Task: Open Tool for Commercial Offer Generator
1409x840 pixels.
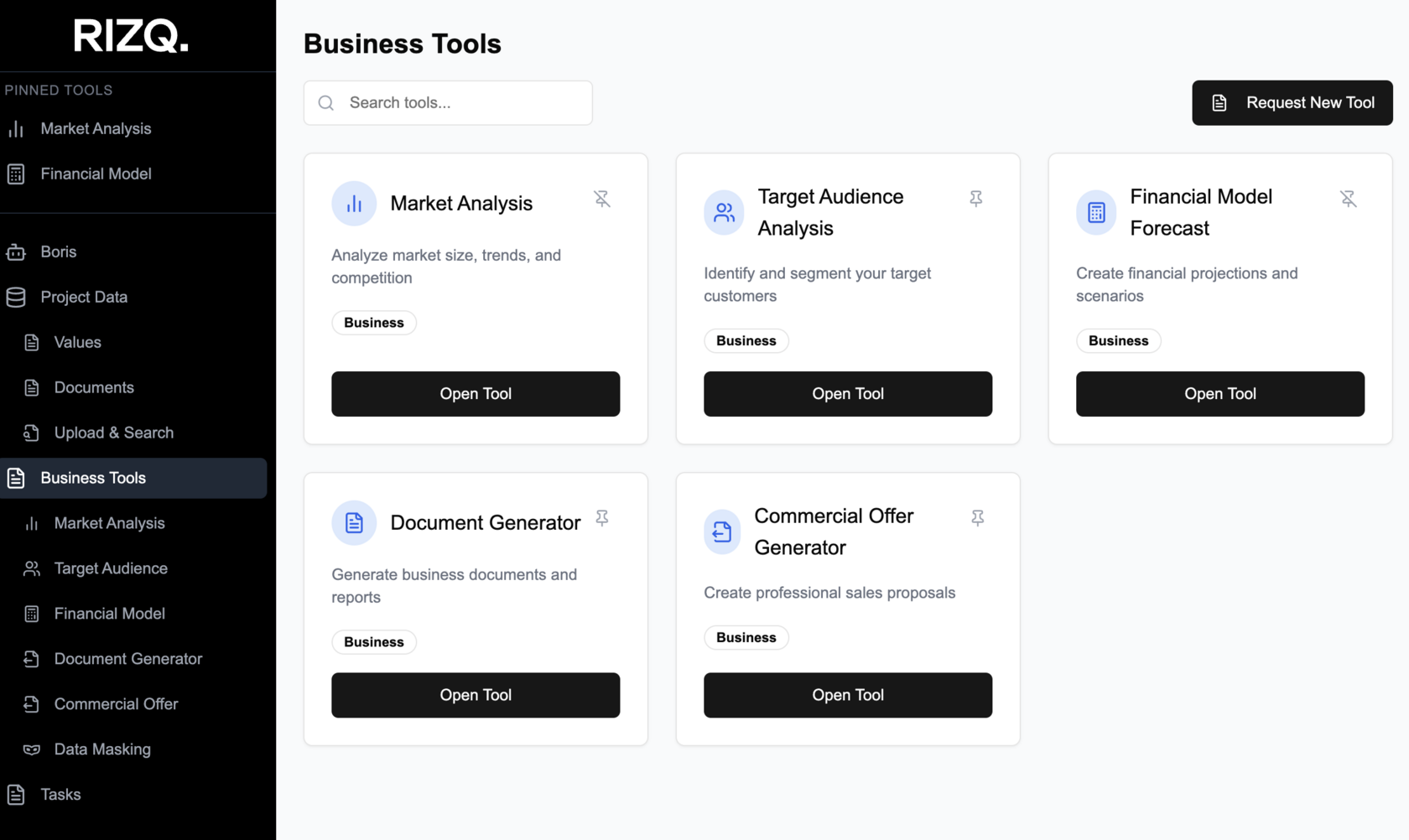Action: (848, 695)
